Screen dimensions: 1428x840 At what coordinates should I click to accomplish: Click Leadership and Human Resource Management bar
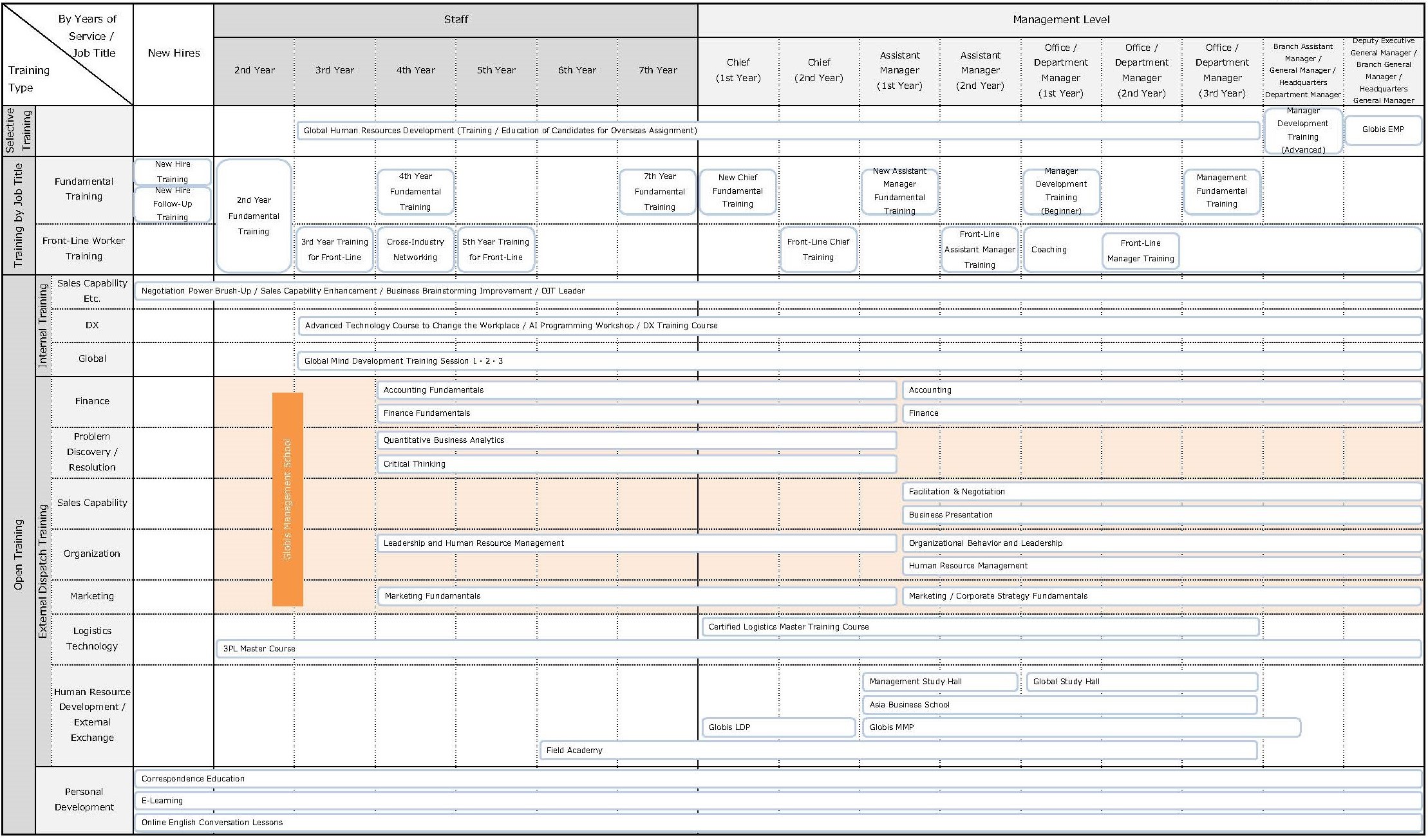[x=637, y=543]
